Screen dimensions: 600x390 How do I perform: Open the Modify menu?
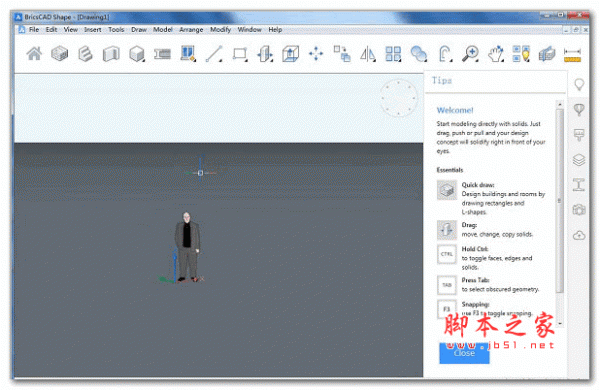click(220, 29)
